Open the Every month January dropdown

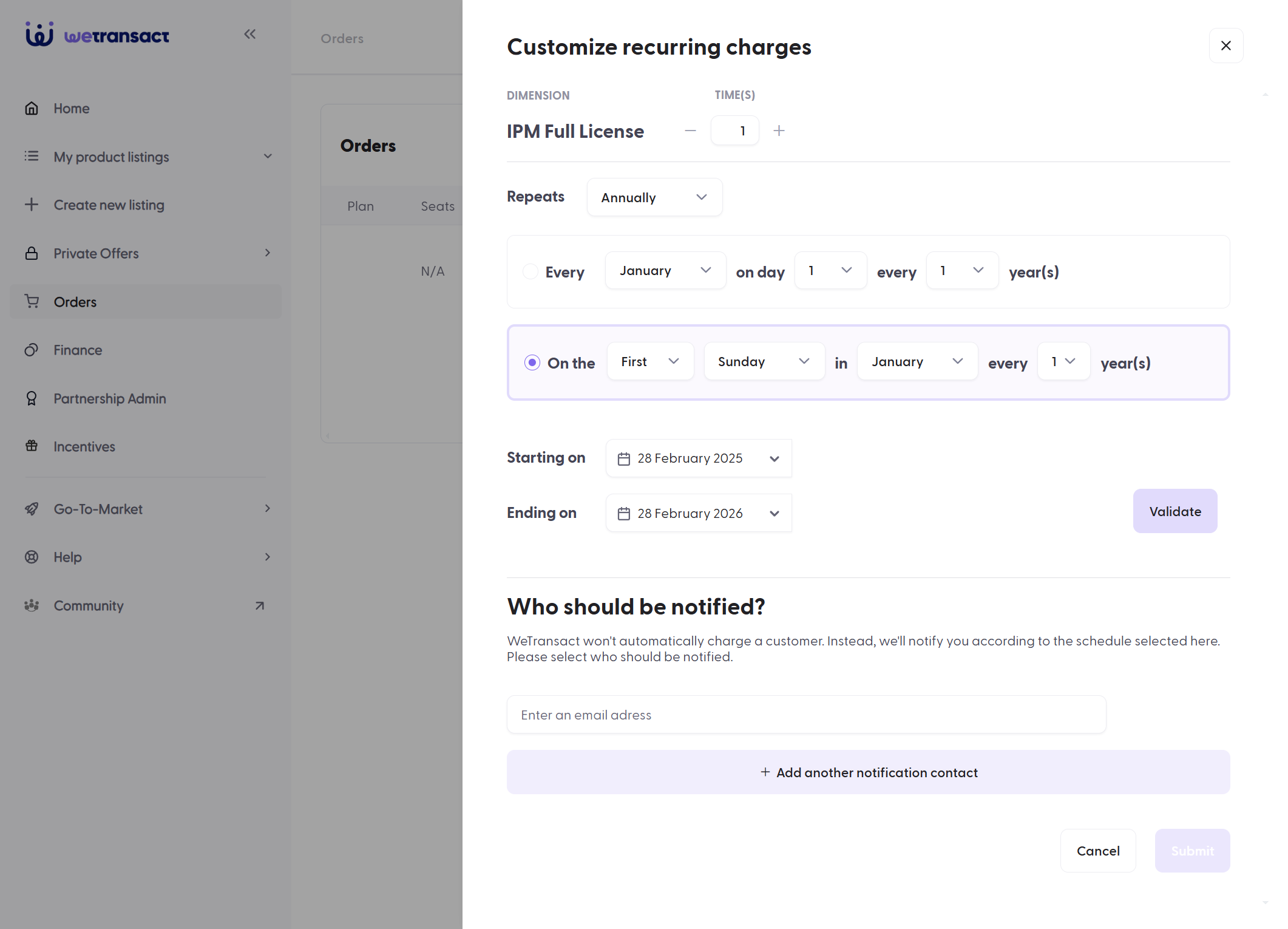click(x=665, y=270)
